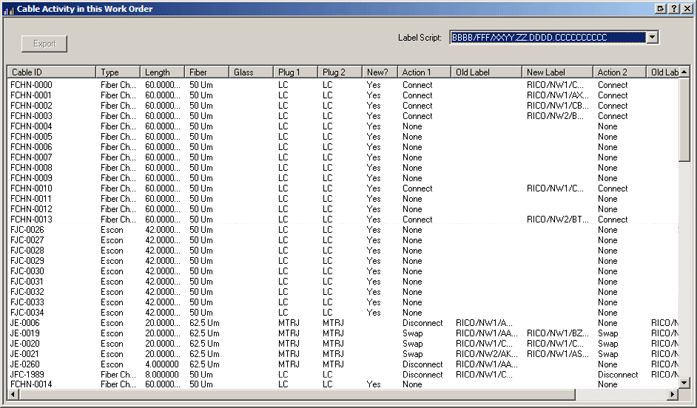Click 4.000000 length in JE-0260 row
The width and height of the screenshot is (697, 408).
[162, 364]
